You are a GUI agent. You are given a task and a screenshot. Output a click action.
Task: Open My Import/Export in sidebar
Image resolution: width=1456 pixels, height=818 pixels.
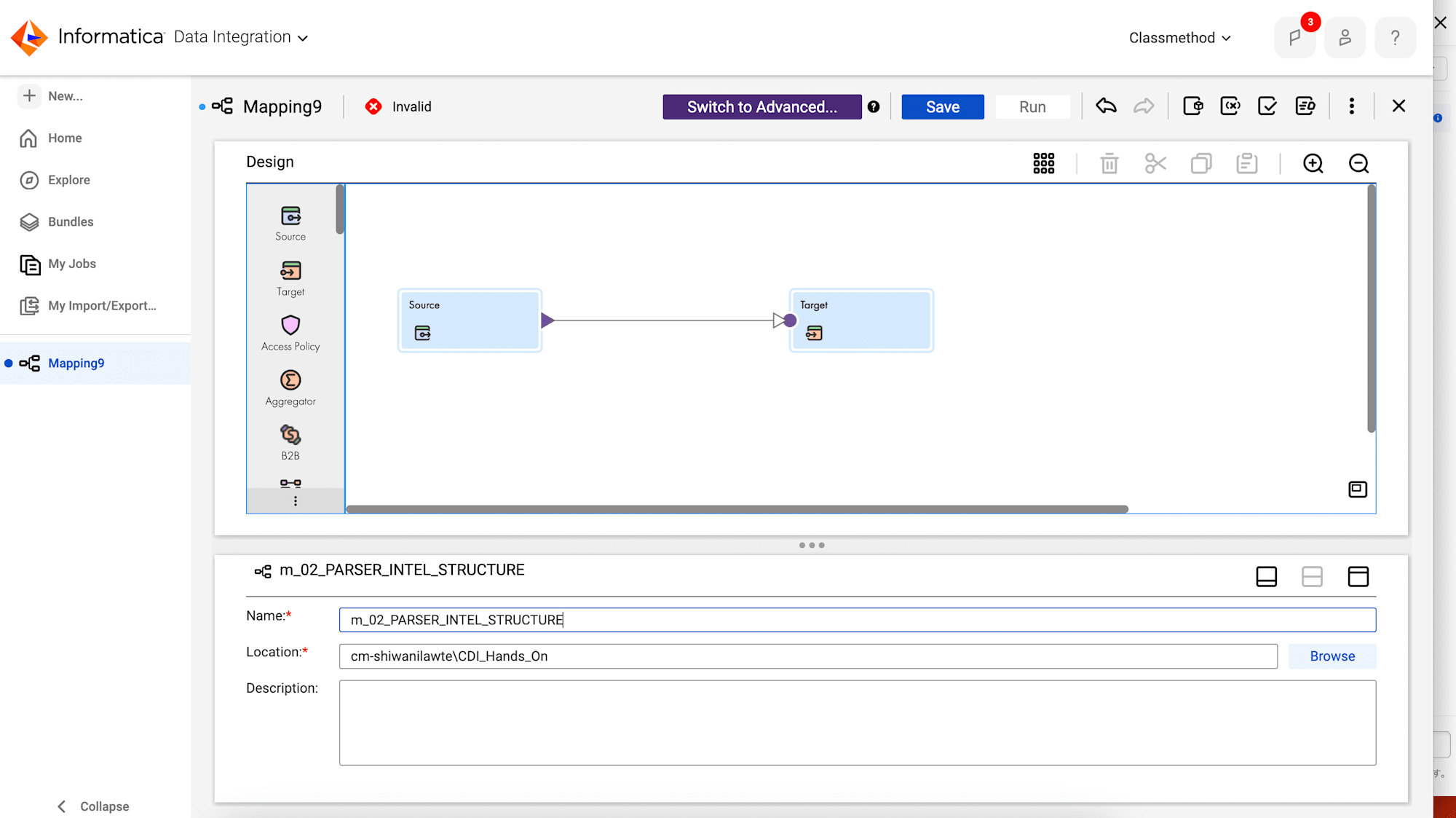coord(88,305)
